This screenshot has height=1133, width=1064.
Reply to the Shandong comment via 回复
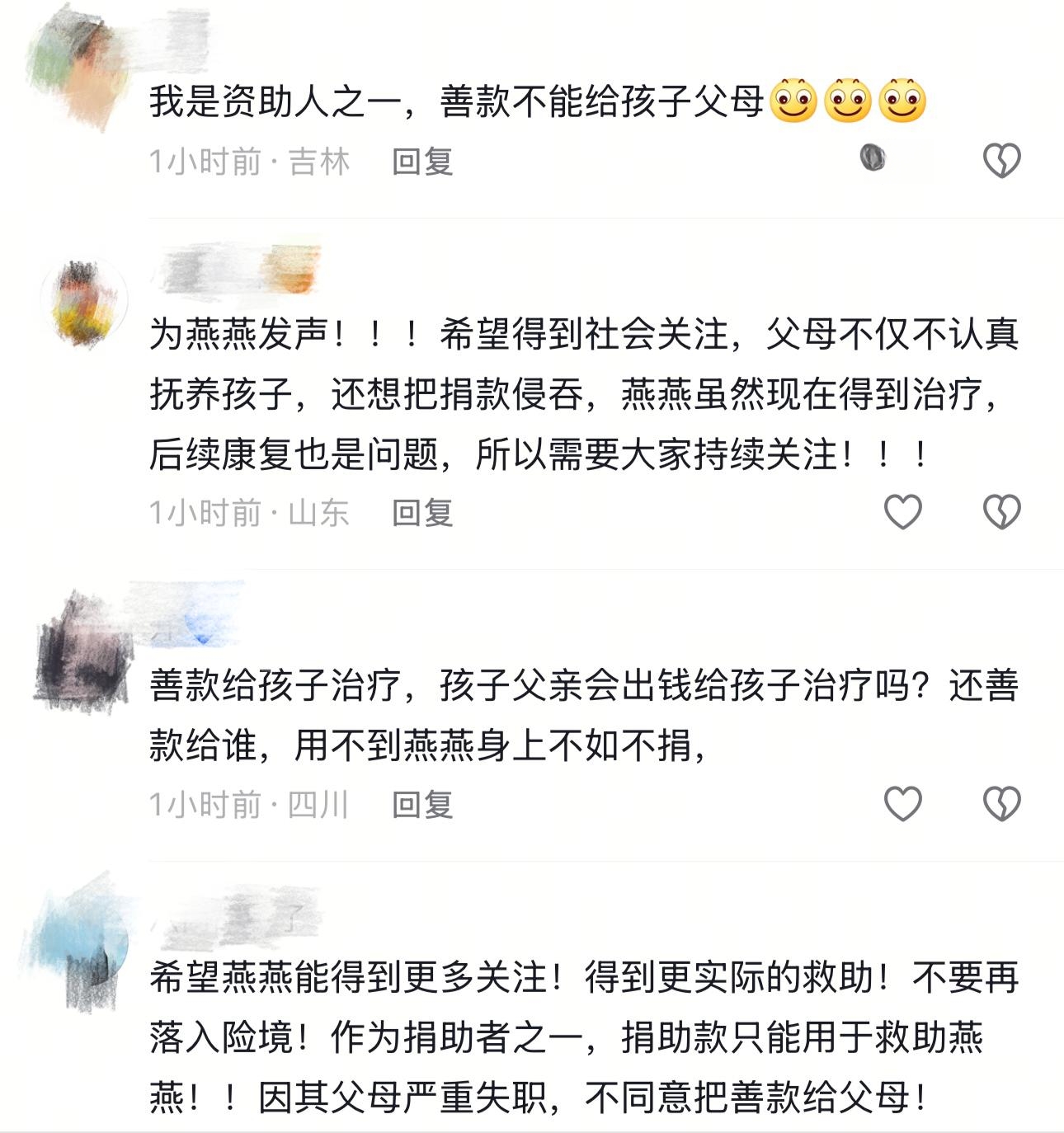point(422,513)
